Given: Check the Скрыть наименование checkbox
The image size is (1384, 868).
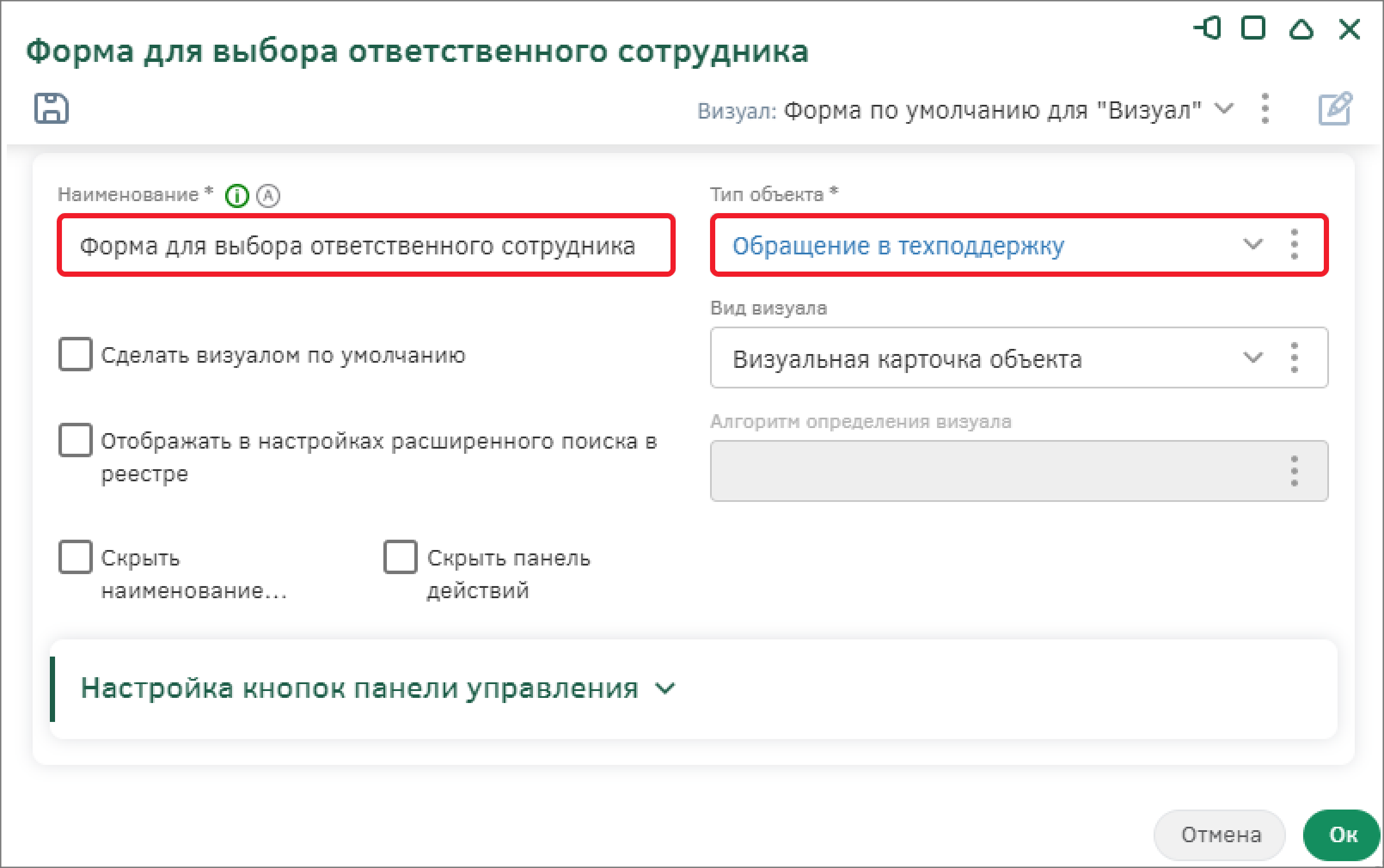Looking at the screenshot, I should (75, 557).
